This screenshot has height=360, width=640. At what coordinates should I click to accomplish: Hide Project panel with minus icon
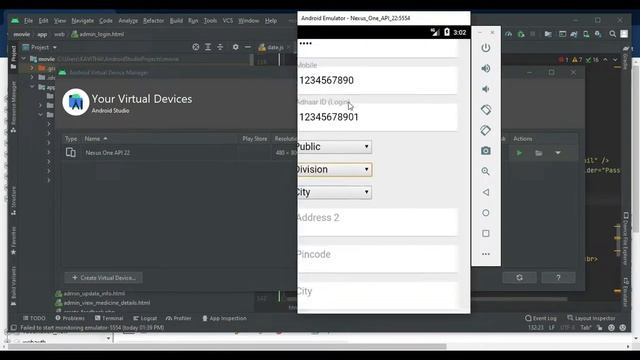coord(247,47)
